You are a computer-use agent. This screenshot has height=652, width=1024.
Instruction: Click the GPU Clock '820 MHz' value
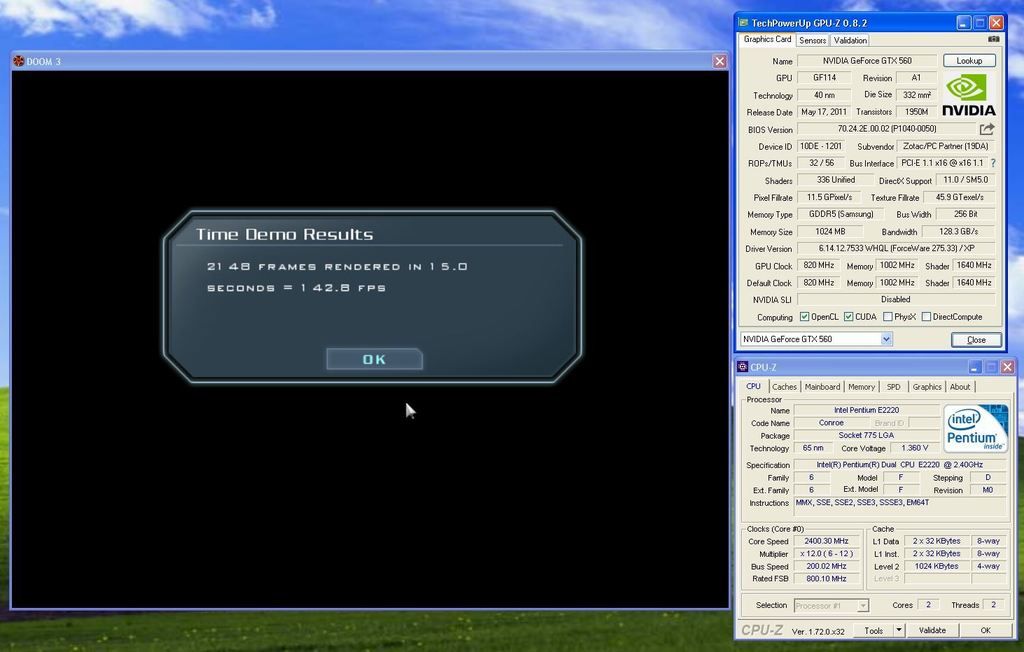coord(818,265)
